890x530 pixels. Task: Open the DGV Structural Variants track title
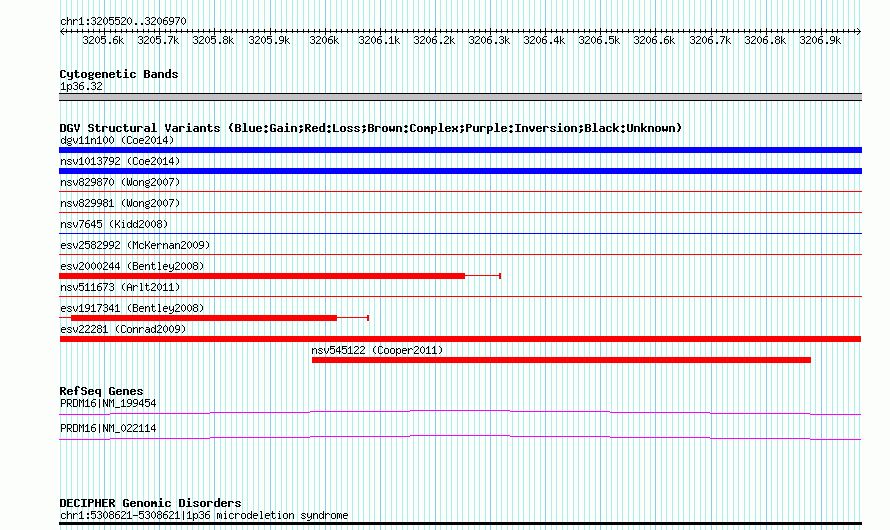click(x=371, y=128)
